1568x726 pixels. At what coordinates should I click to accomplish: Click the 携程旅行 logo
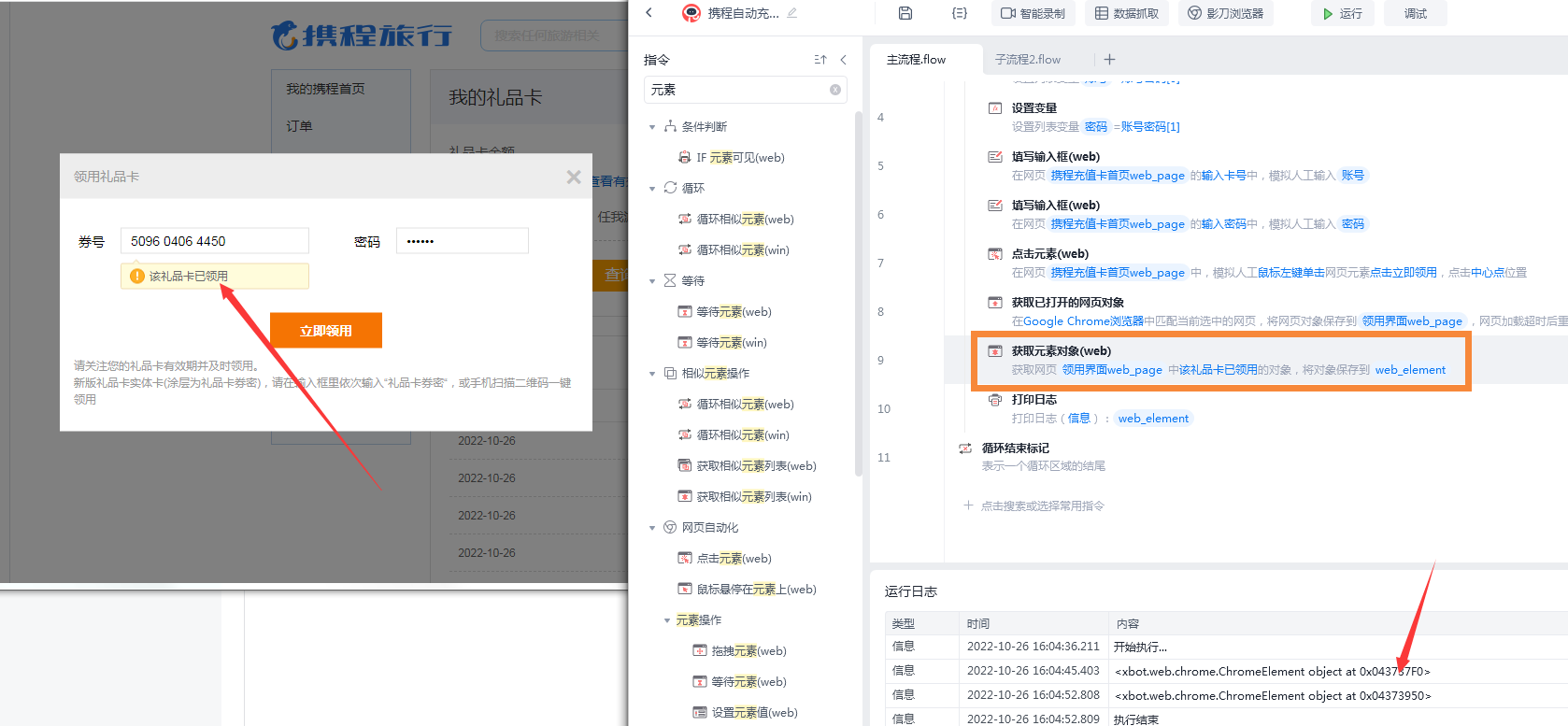coord(362,36)
